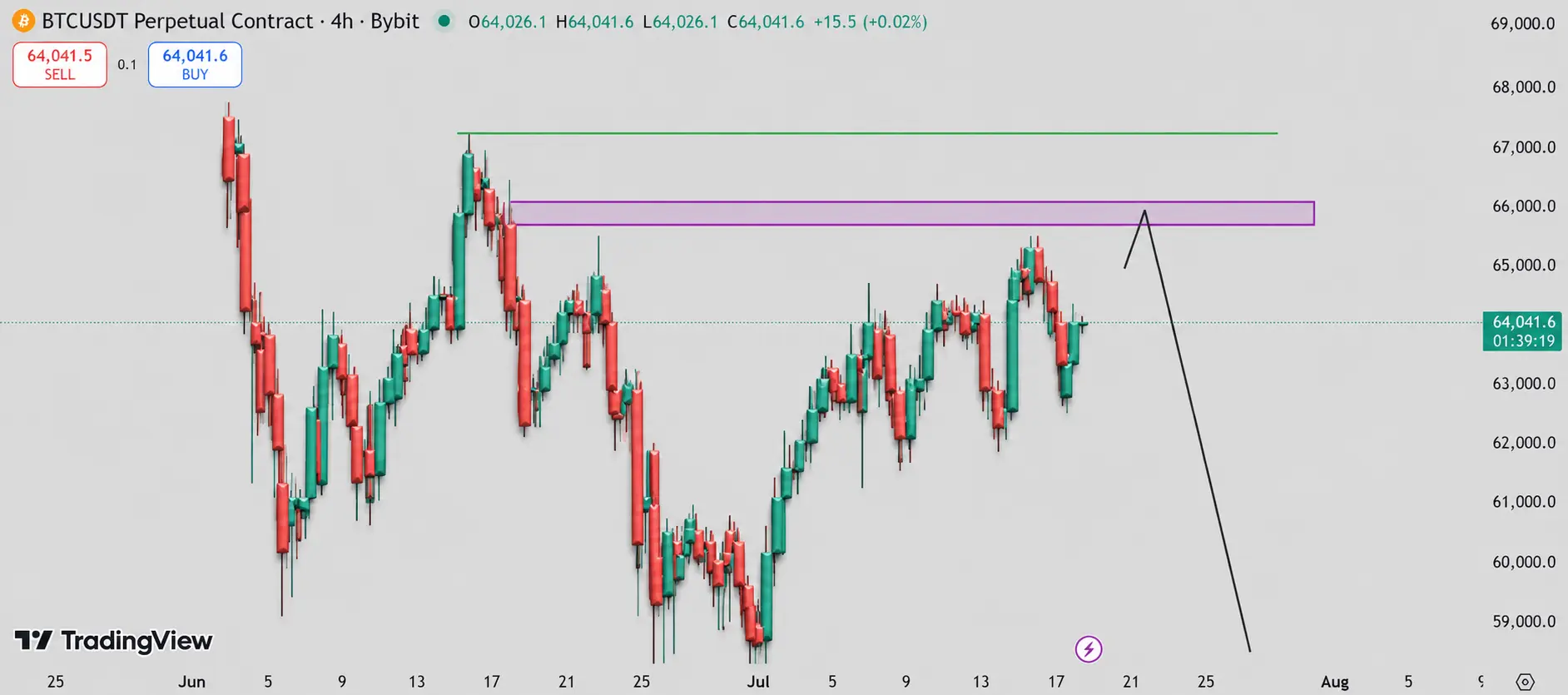Image resolution: width=1568 pixels, height=695 pixels.
Task: Click the 63,000.0 price axis label
Action: 1523,384
